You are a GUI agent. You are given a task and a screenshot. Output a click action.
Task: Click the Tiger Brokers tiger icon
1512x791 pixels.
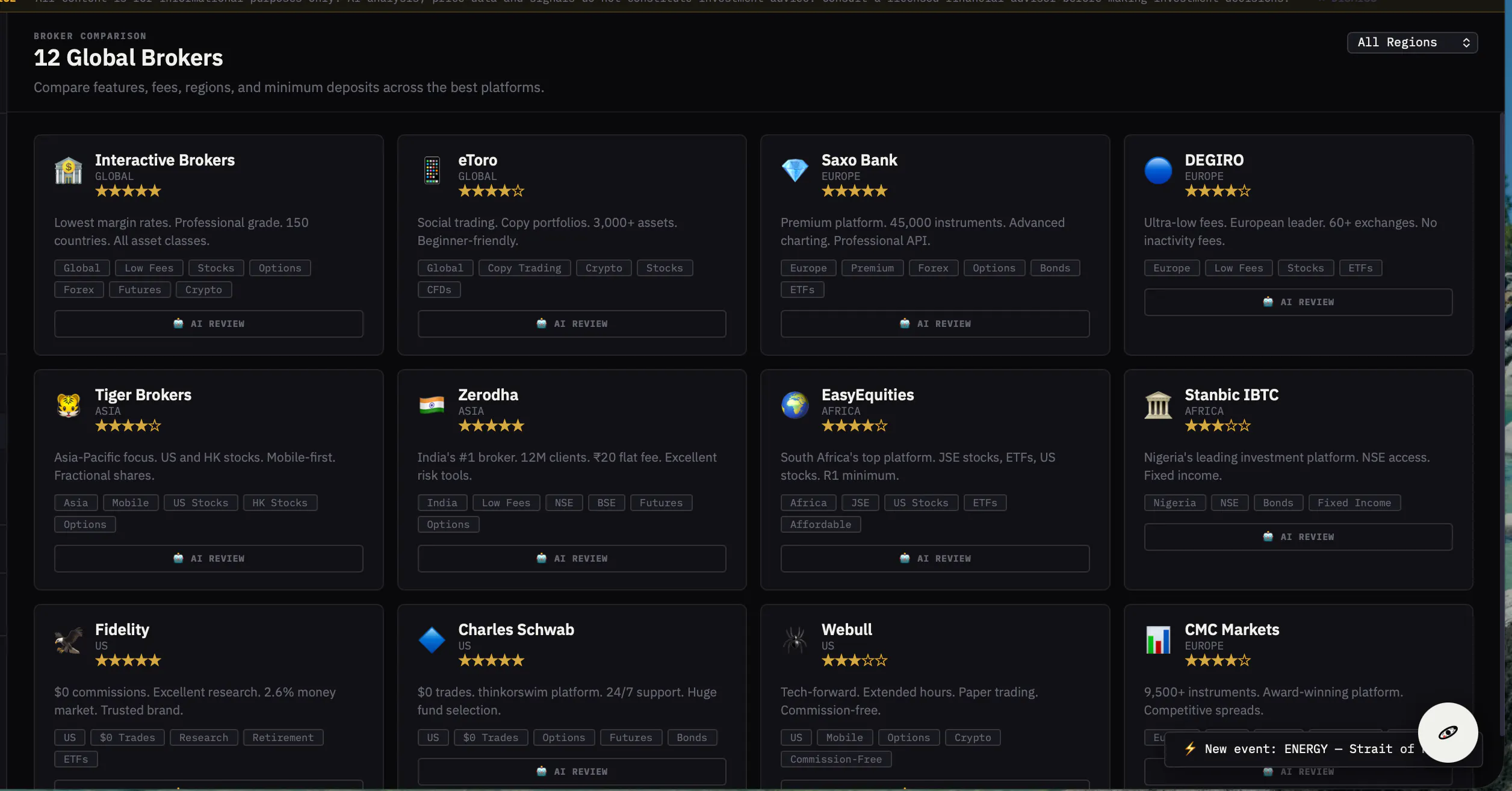(69, 405)
